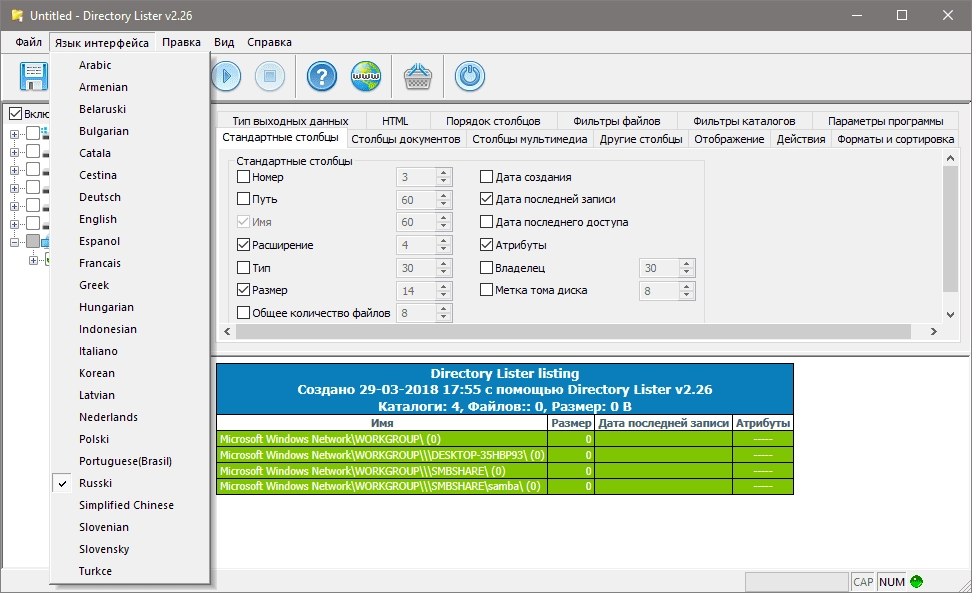Increase the Владелец width spinner value

pyautogui.click(x=686, y=264)
